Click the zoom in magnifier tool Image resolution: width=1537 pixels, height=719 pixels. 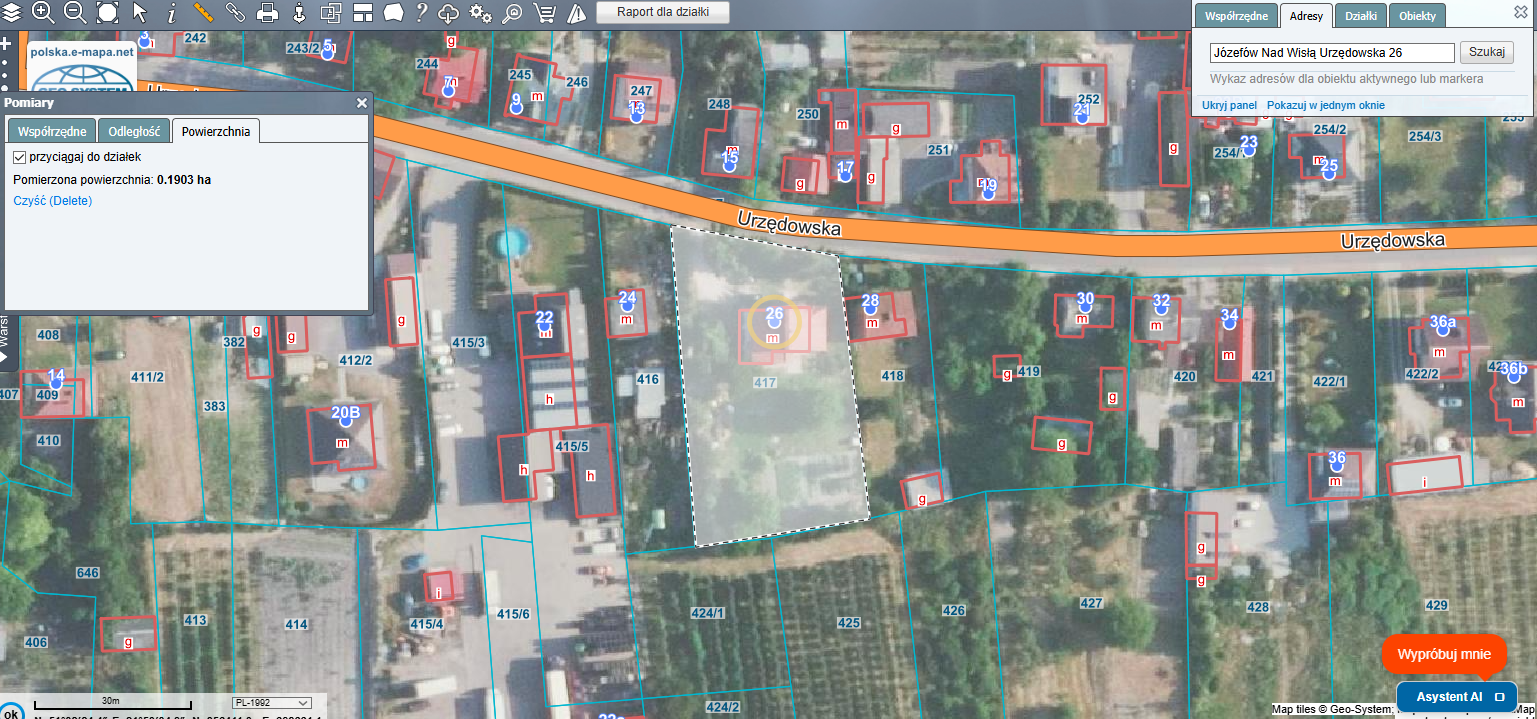click(x=43, y=13)
